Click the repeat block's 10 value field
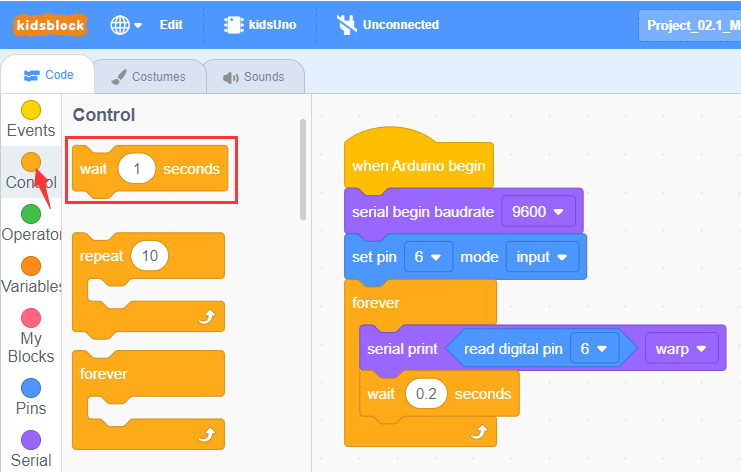Screen dimensions: 741x472 click(150, 256)
